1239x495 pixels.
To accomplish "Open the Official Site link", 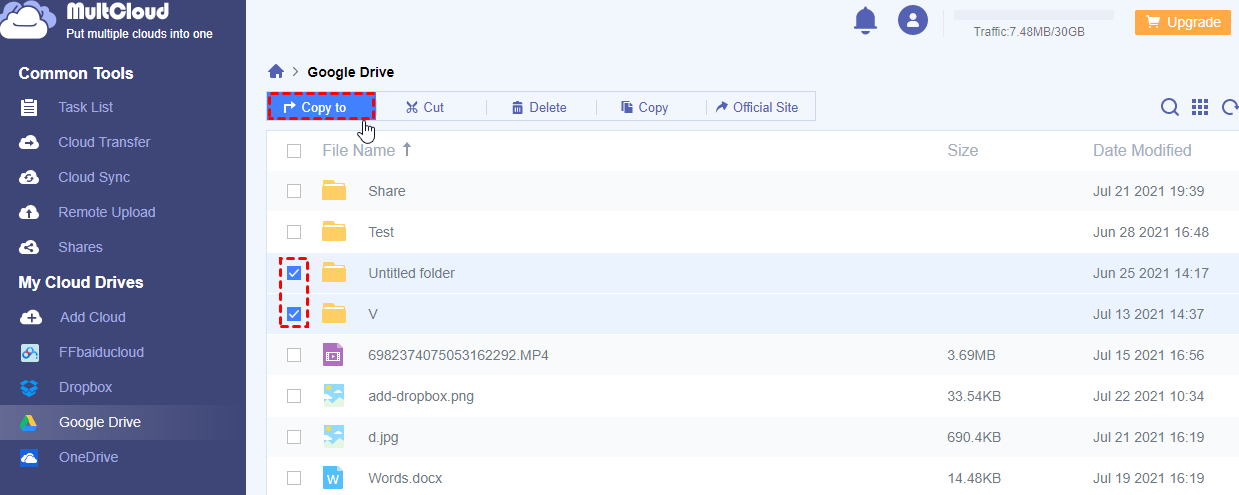I will tap(757, 107).
